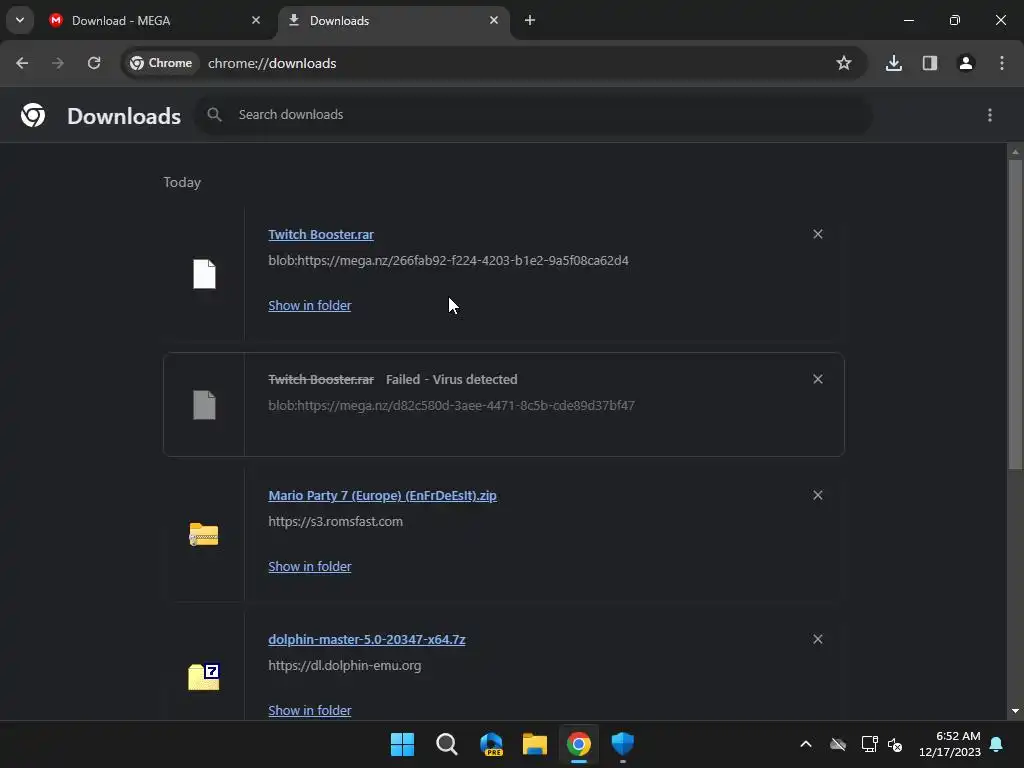Open a new tab with plus button
Screen dimensions: 1024x768
click(x=530, y=20)
